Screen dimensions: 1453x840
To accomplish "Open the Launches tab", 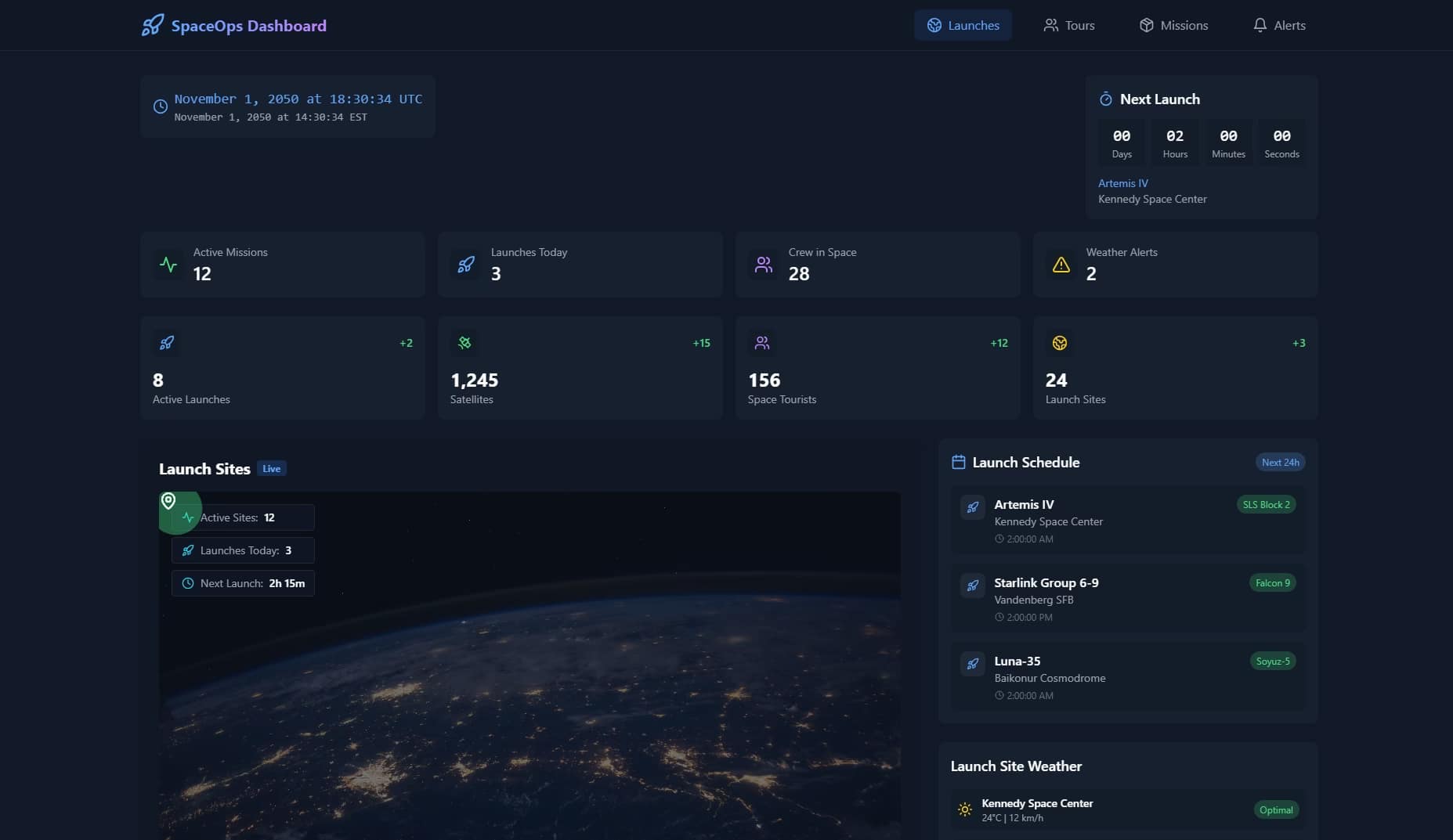I will [963, 25].
